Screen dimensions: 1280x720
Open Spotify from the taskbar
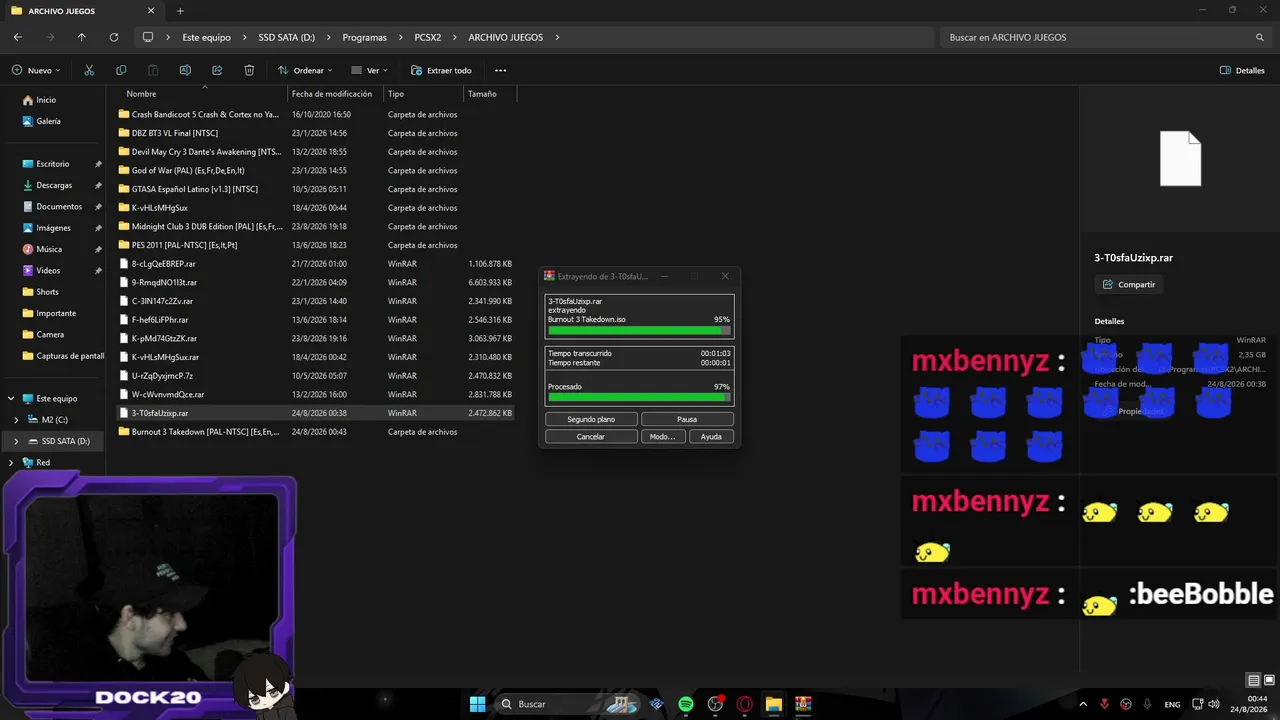[x=686, y=704]
